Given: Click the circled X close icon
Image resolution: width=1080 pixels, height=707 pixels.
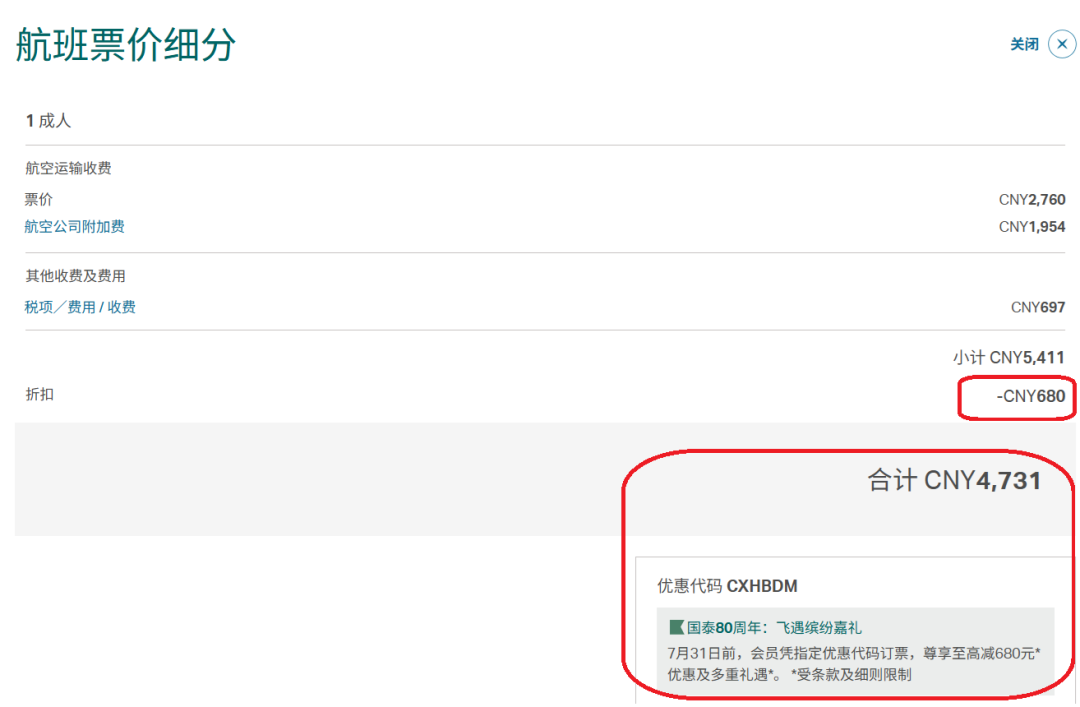Looking at the screenshot, I should click(x=1061, y=45).
